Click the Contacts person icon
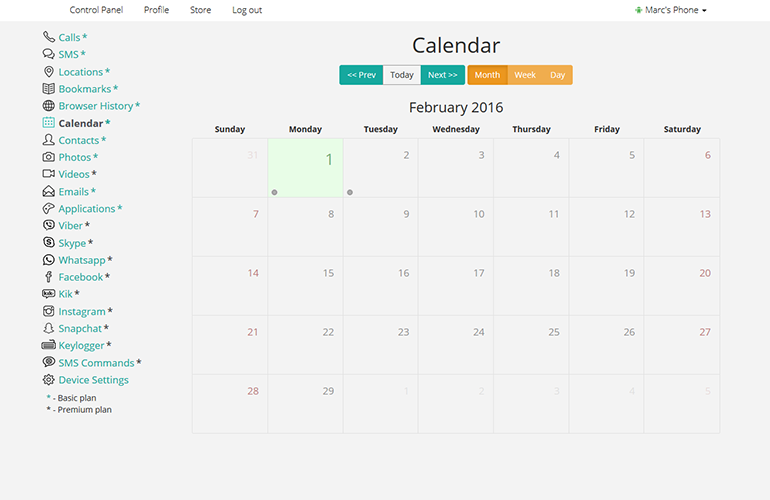This screenshot has height=500, width=770. 49,140
